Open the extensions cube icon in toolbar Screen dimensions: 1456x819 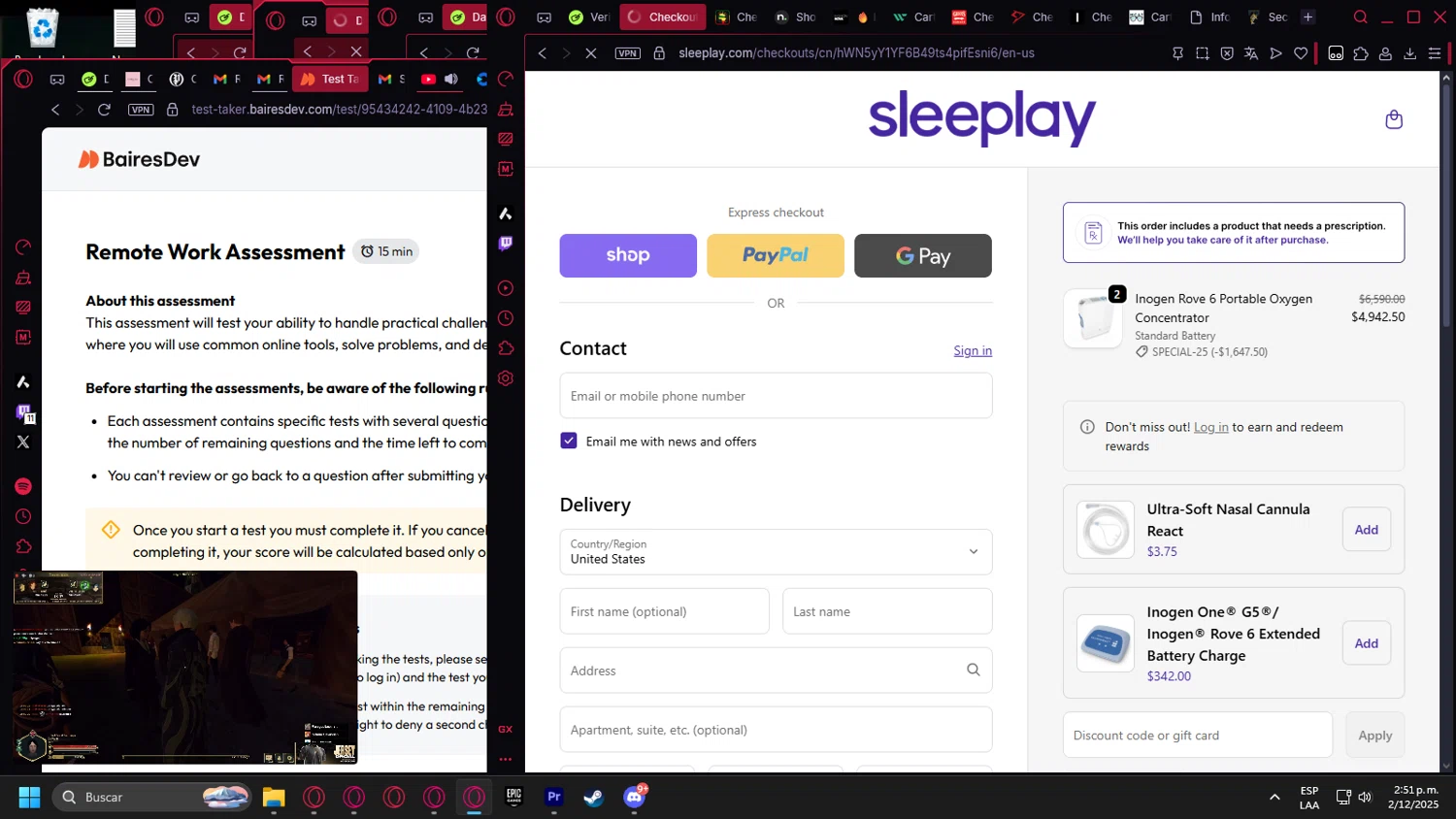point(1361,53)
